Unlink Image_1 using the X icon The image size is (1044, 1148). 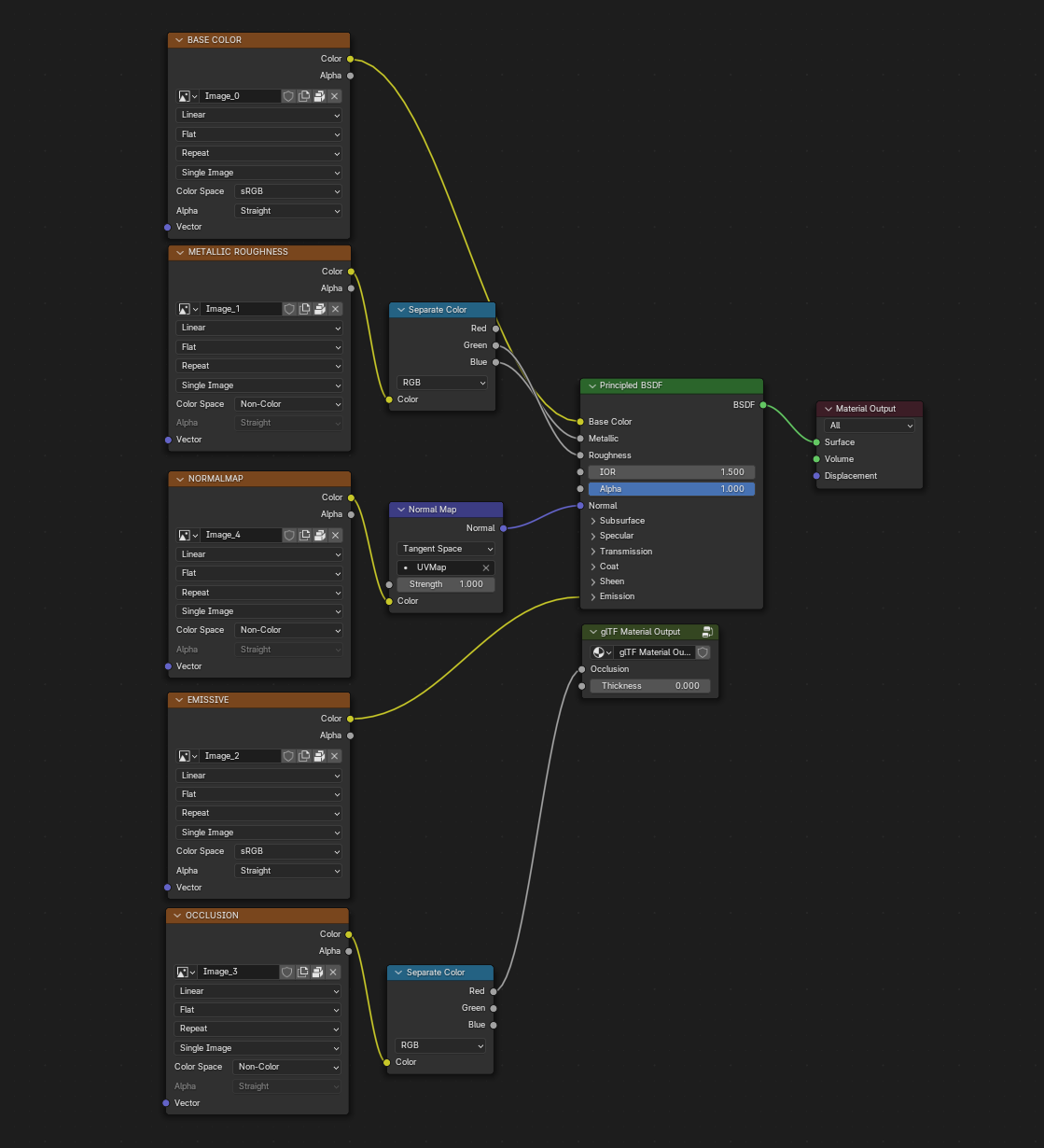coord(335,308)
